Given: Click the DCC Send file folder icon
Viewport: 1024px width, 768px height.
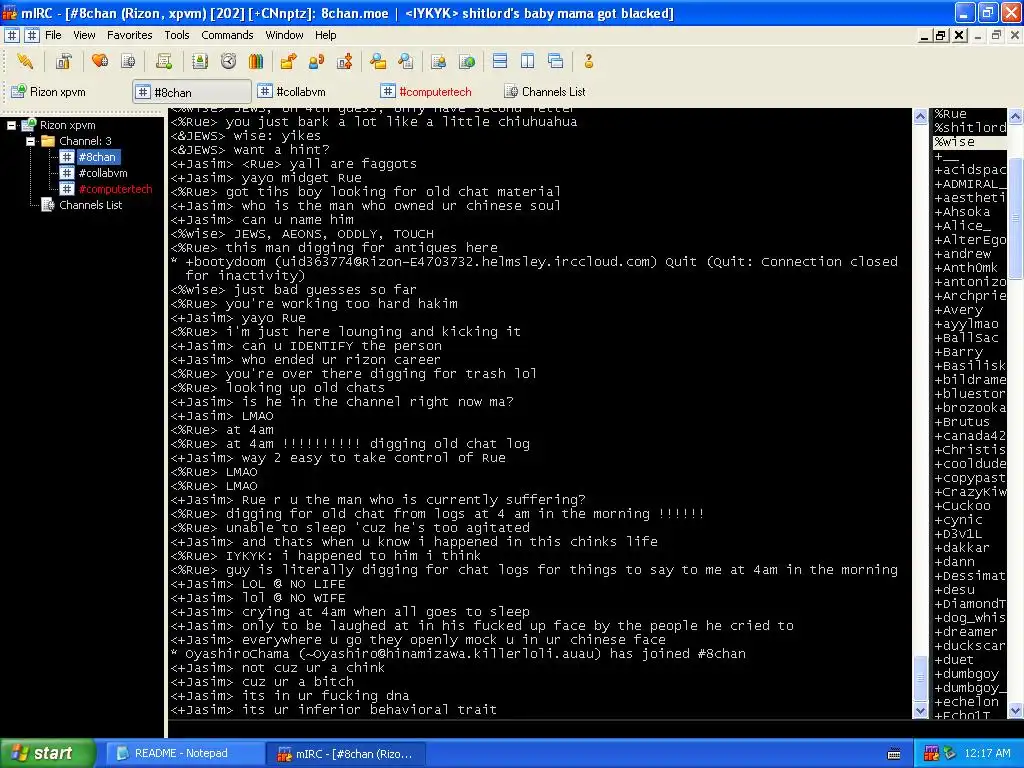Looking at the screenshot, I should click(288, 61).
